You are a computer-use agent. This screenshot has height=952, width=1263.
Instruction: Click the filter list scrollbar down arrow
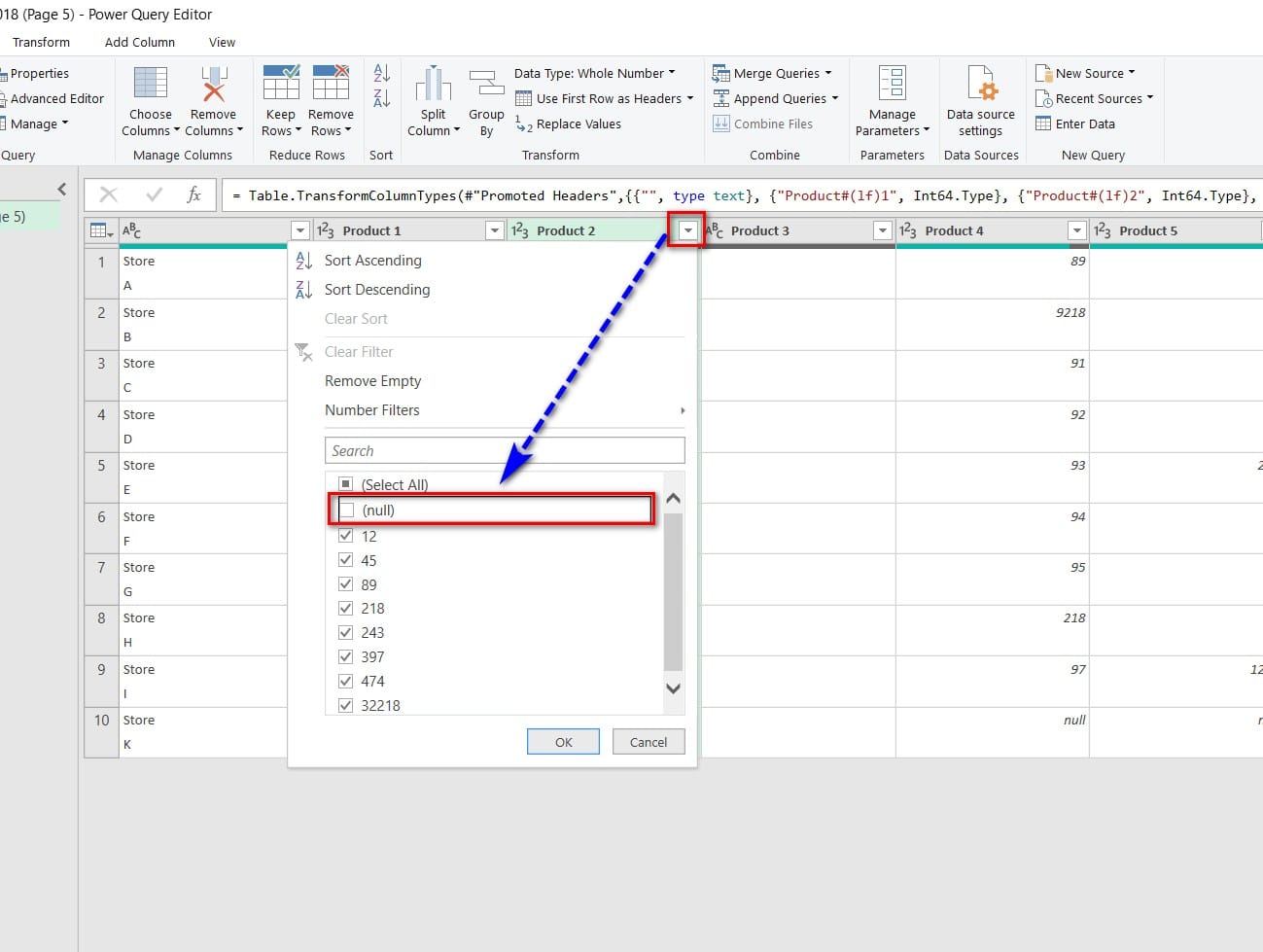tap(673, 688)
